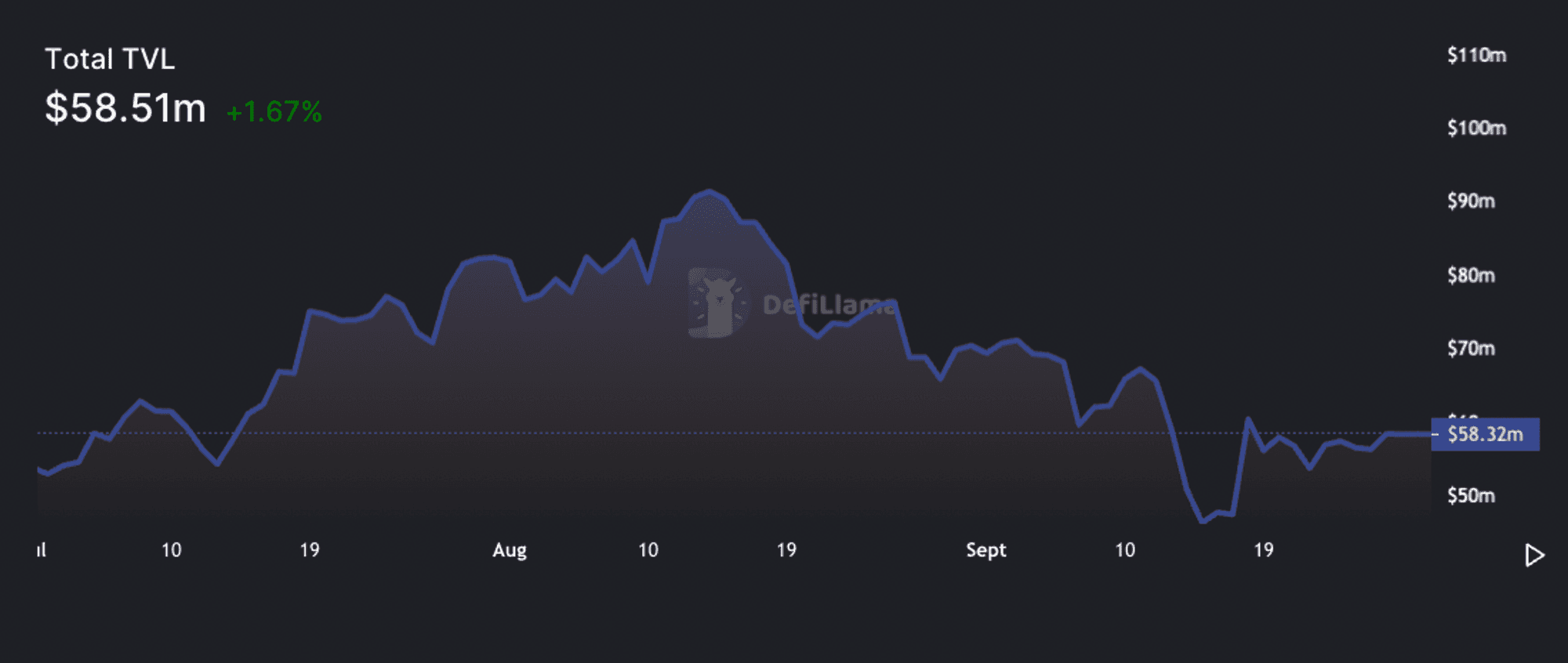This screenshot has height=663, width=1568.
Task: Click the Sept x-axis date marker
Action: click(x=985, y=550)
